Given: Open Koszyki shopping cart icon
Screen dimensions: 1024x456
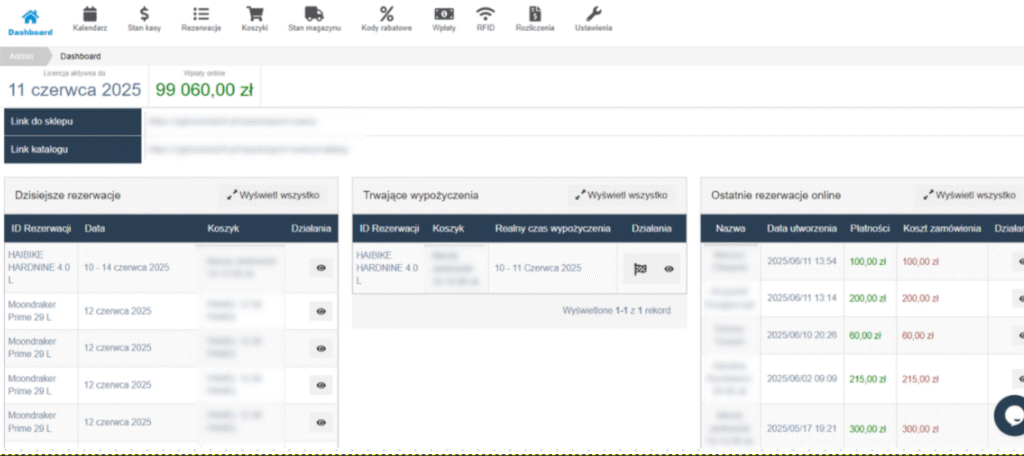Looking at the screenshot, I should (255, 15).
